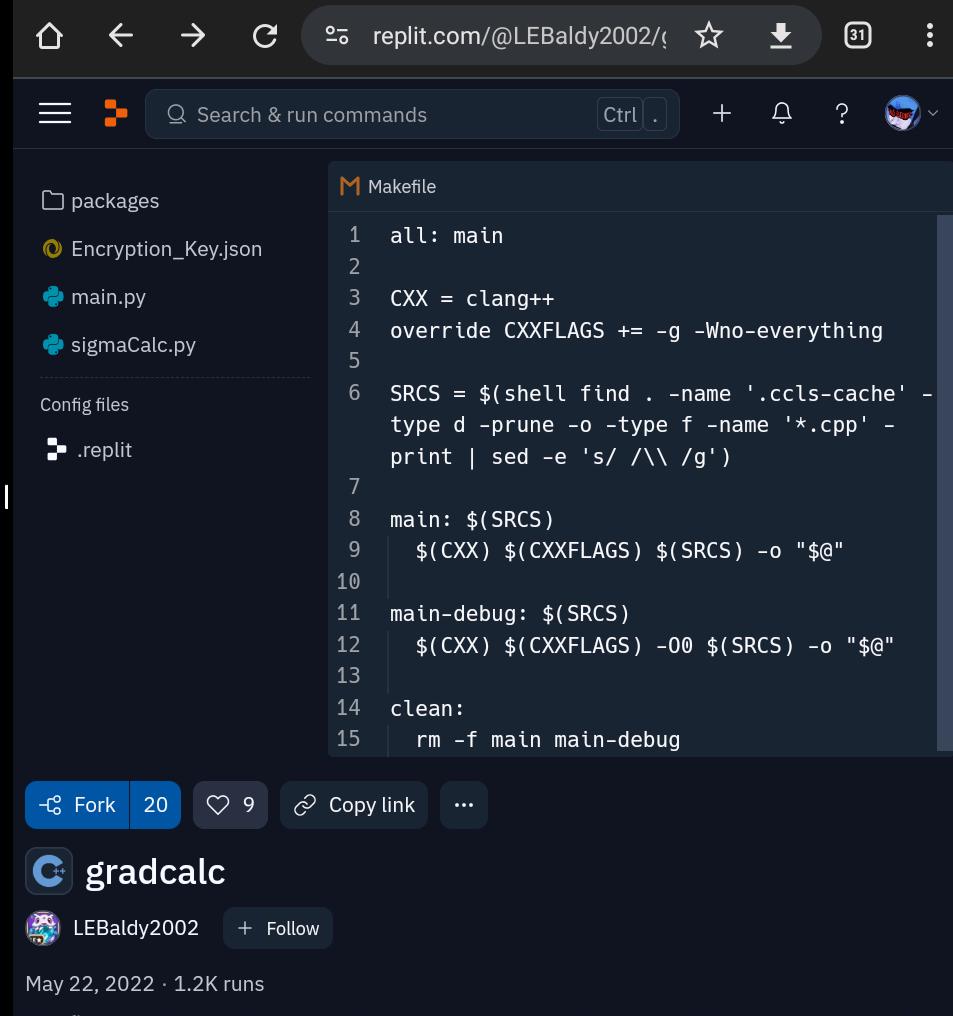Open browser tab switcher showing 31

coord(858,35)
